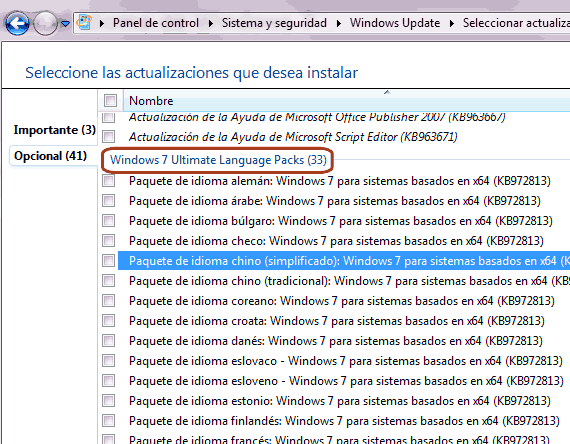
Task: Check the estonio language pack
Action: 109,401
